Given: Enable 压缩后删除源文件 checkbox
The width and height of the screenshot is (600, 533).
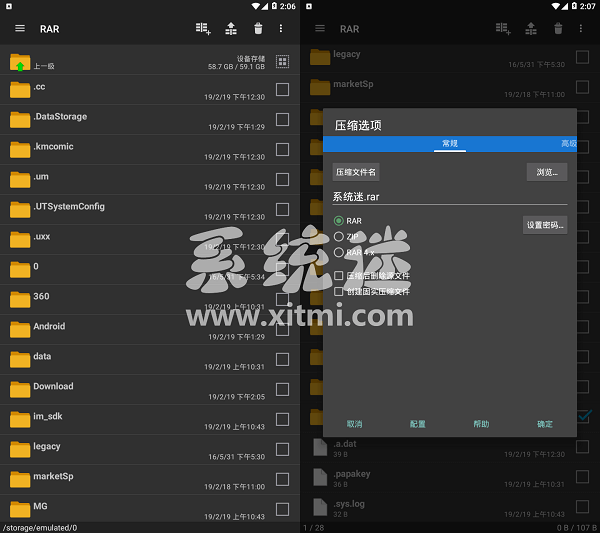Looking at the screenshot, I should [338, 275].
